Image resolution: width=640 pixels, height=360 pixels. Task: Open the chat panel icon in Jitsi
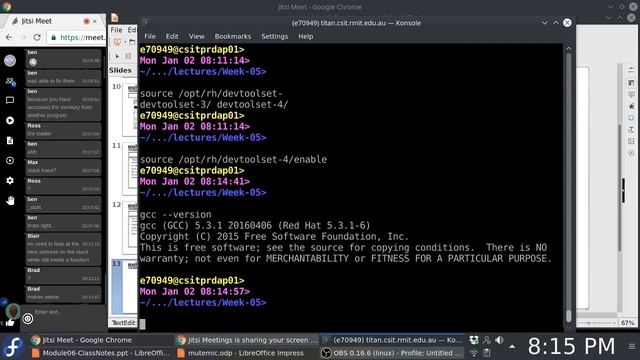(10, 100)
